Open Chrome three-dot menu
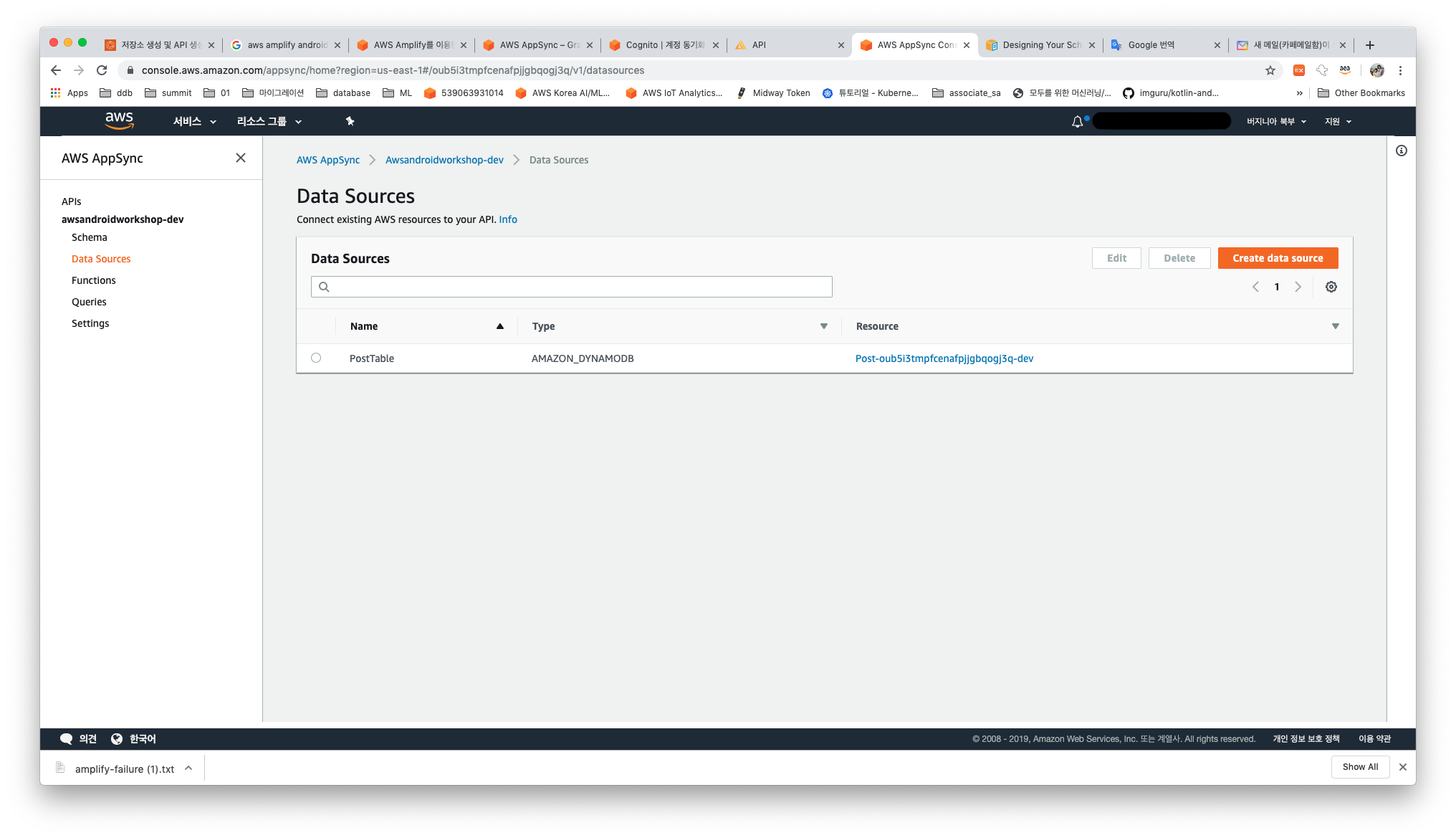 [1400, 70]
